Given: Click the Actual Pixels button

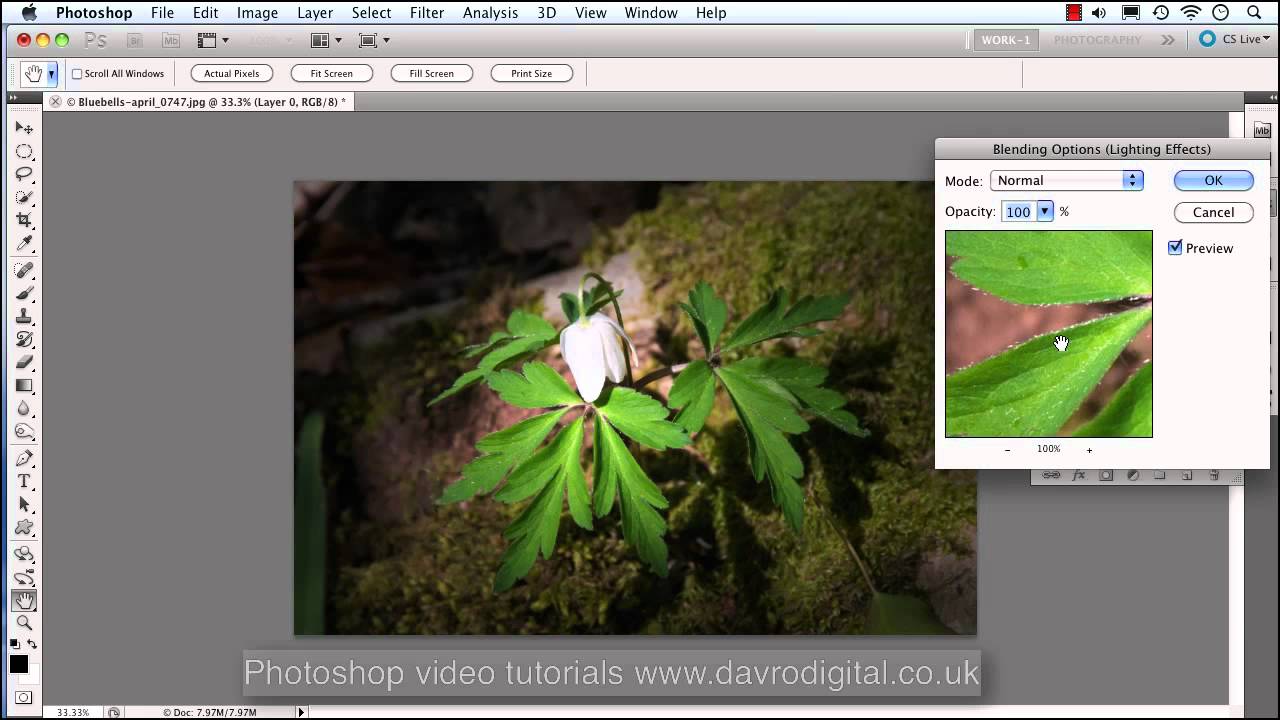Looking at the screenshot, I should click(232, 74).
